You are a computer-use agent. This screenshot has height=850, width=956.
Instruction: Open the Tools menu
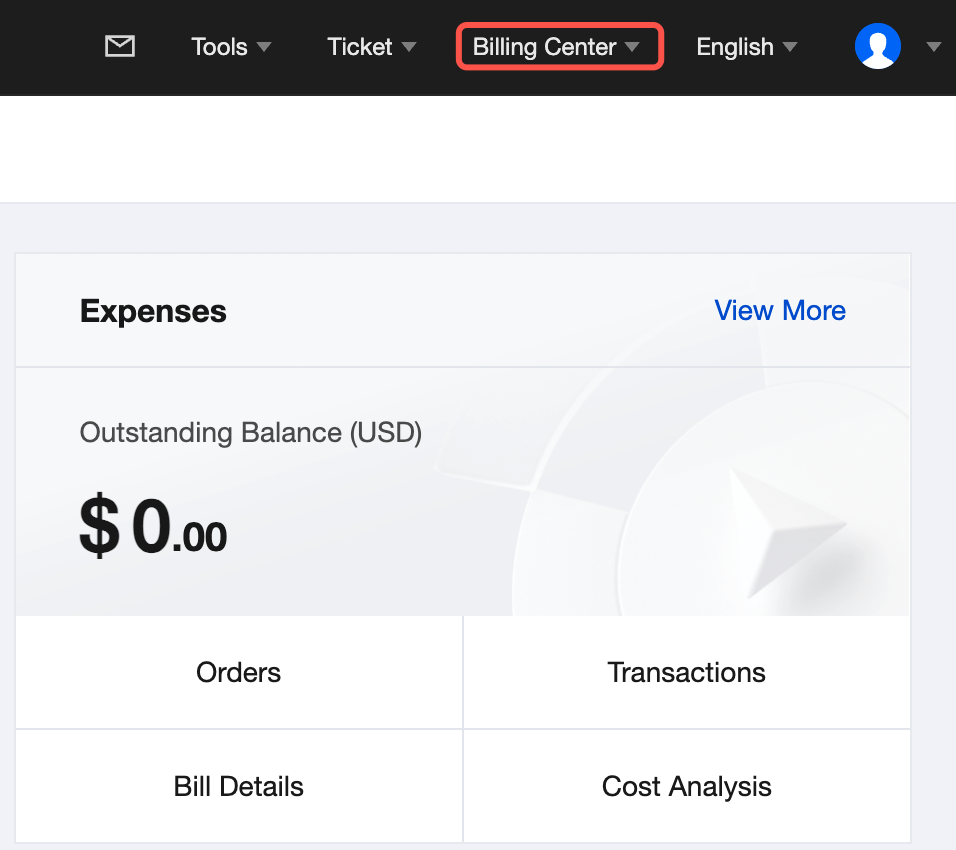click(x=219, y=47)
